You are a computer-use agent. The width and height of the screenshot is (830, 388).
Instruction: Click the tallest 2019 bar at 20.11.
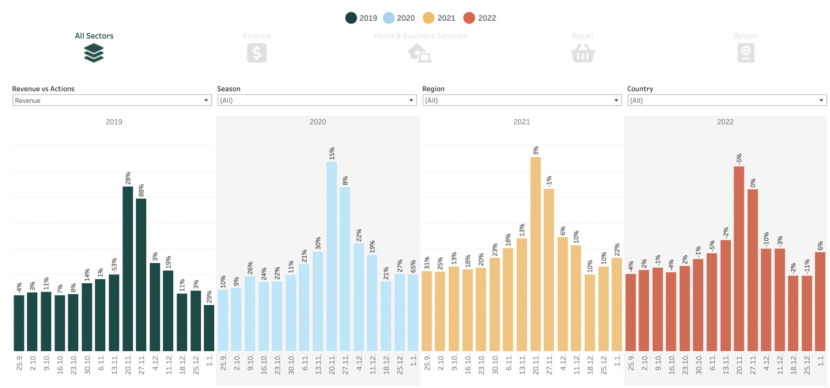click(128, 268)
